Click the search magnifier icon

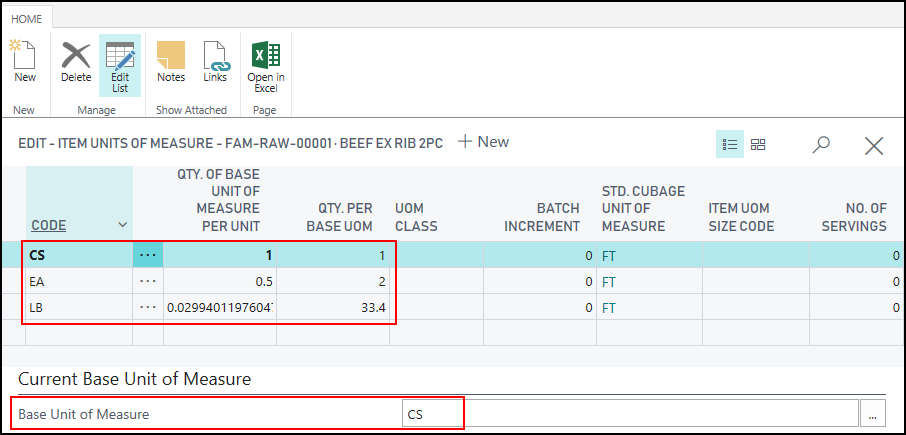click(821, 145)
